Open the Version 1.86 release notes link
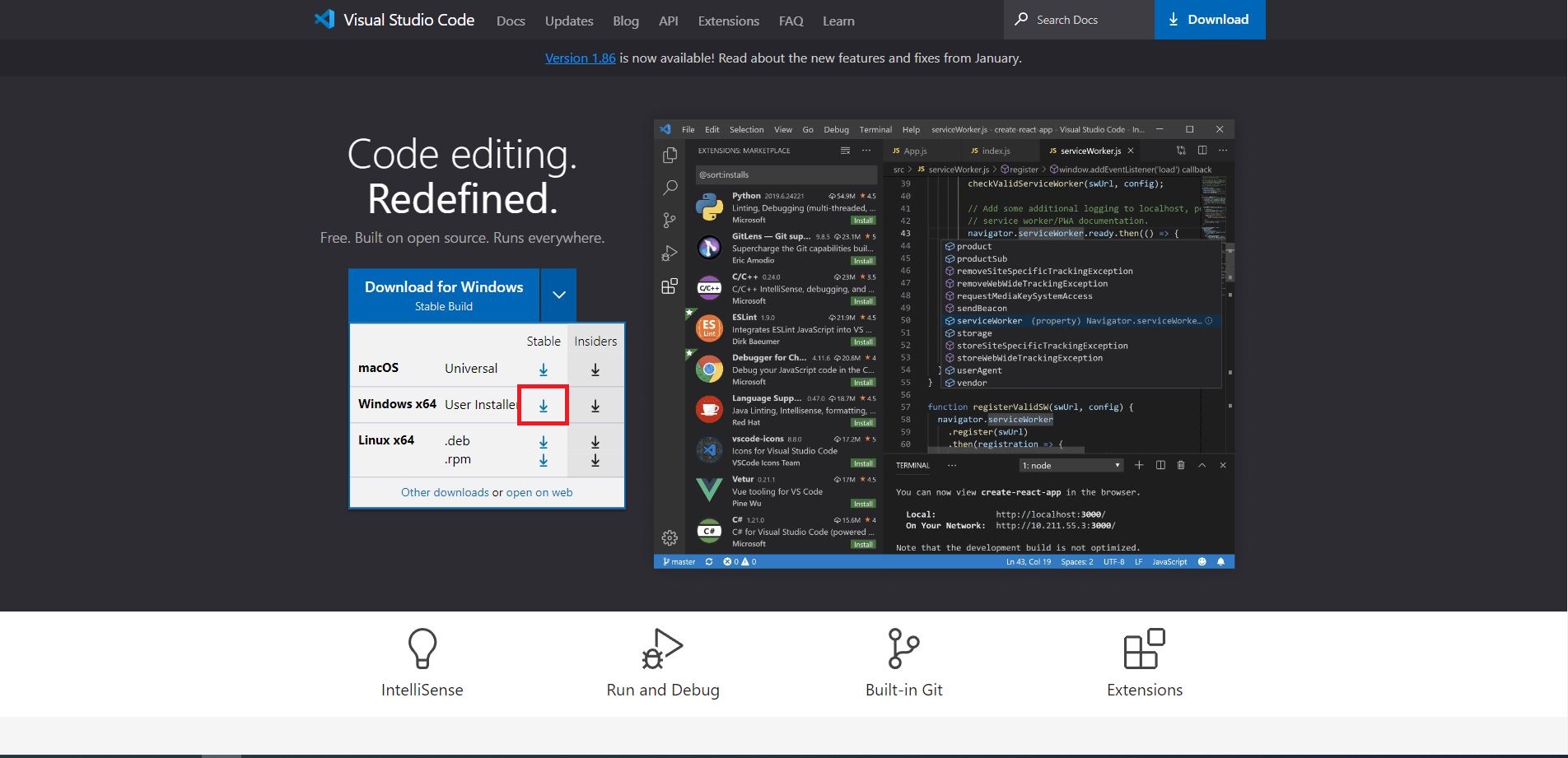Screen dimensions: 1568x758 click(581, 58)
